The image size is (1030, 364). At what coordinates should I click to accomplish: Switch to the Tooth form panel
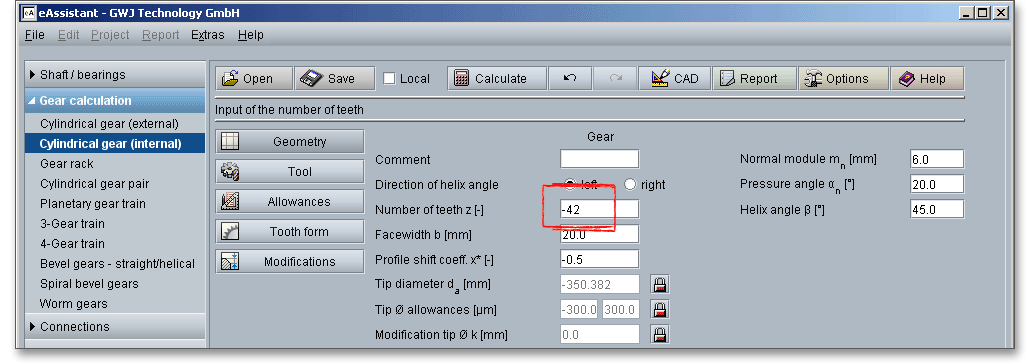point(290,231)
